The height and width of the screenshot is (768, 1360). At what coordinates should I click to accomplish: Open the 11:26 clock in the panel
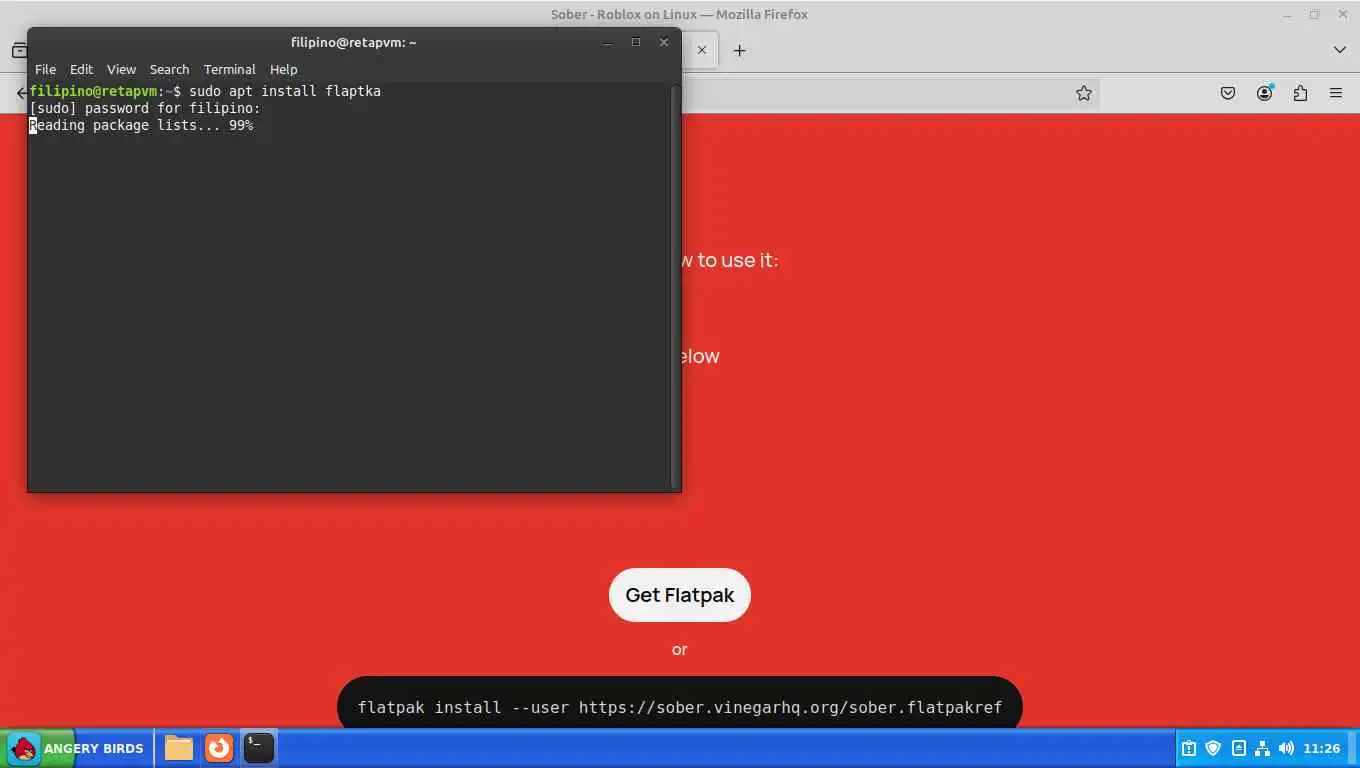coord(1322,748)
